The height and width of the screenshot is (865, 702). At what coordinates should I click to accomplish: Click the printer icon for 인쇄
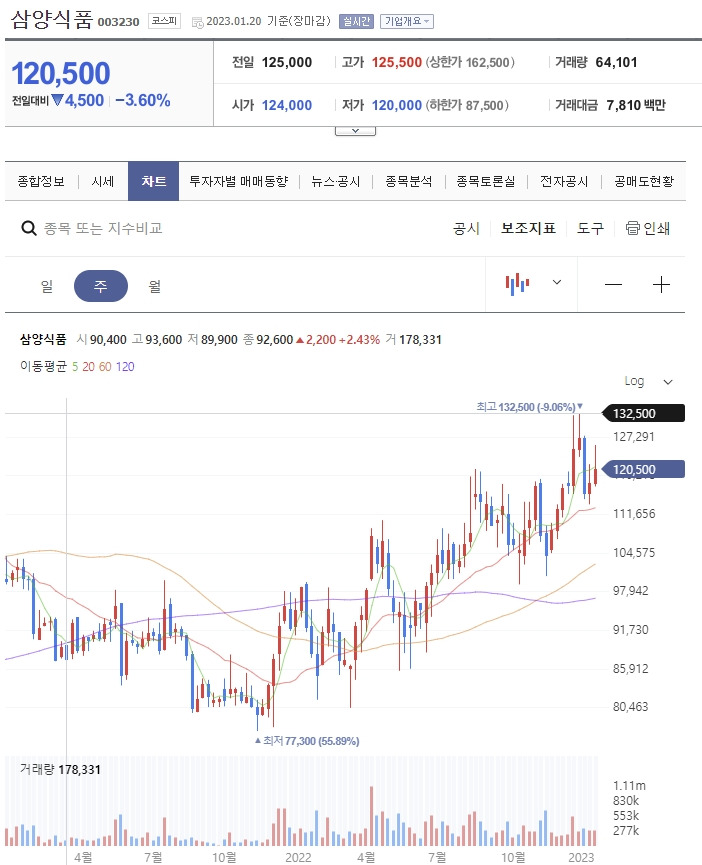point(633,228)
